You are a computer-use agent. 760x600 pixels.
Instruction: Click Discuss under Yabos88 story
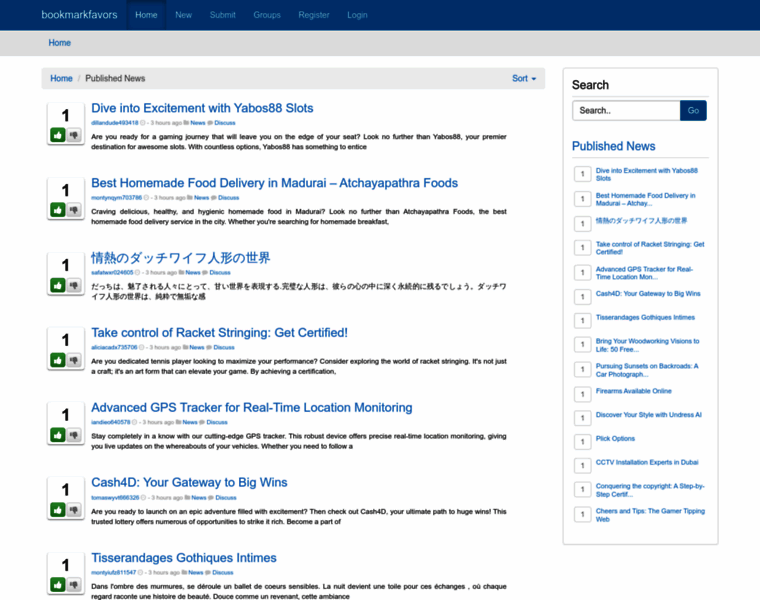[x=225, y=123]
